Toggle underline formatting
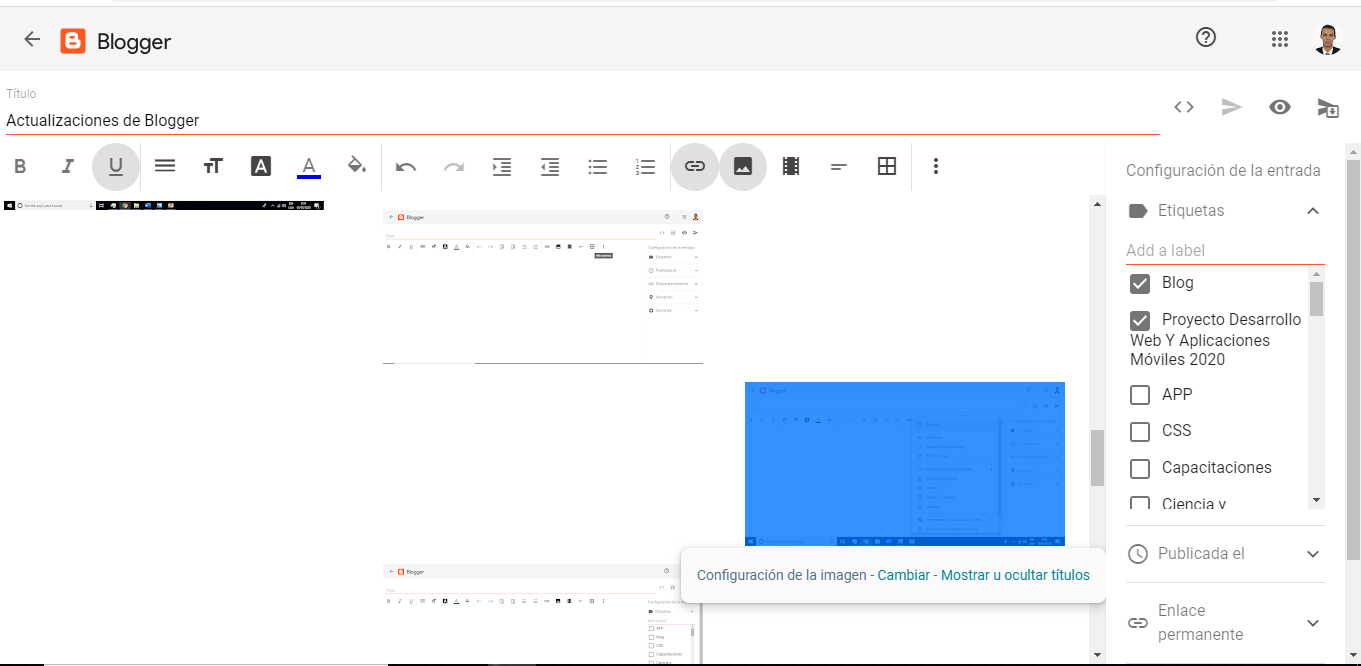This screenshot has width=1361, height=666. [116, 167]
